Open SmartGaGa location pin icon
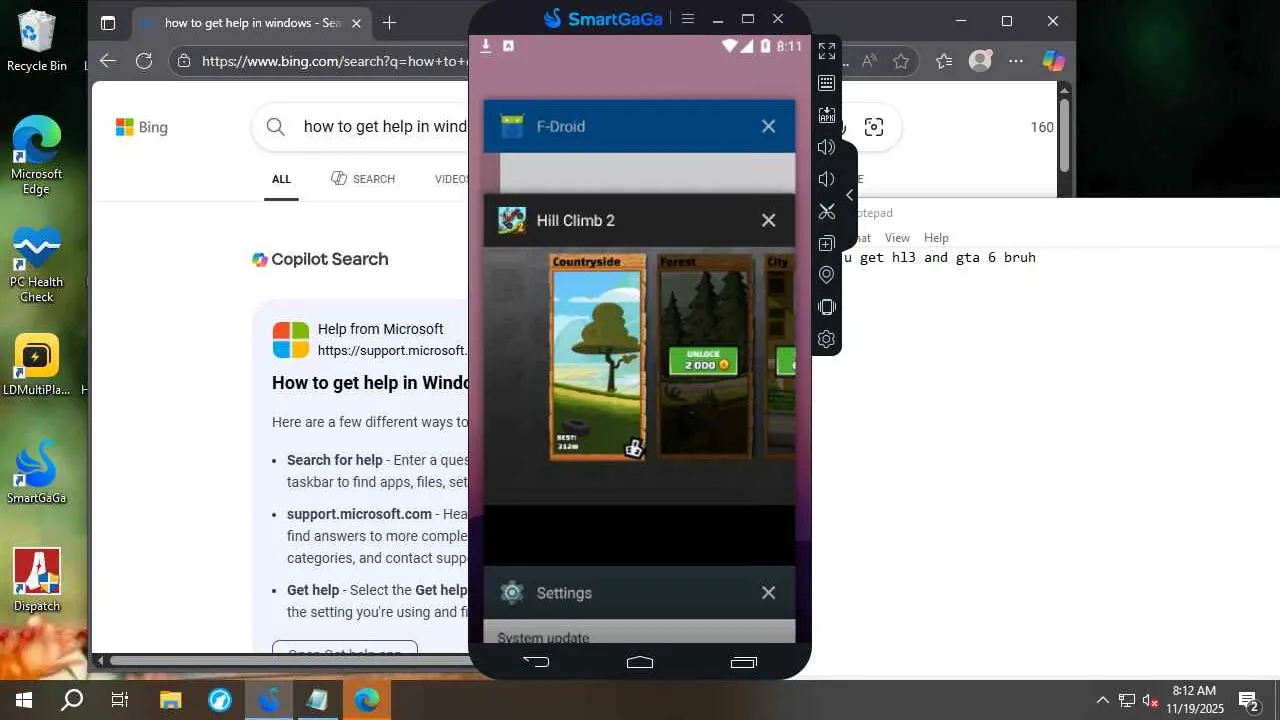 point(827,275)
